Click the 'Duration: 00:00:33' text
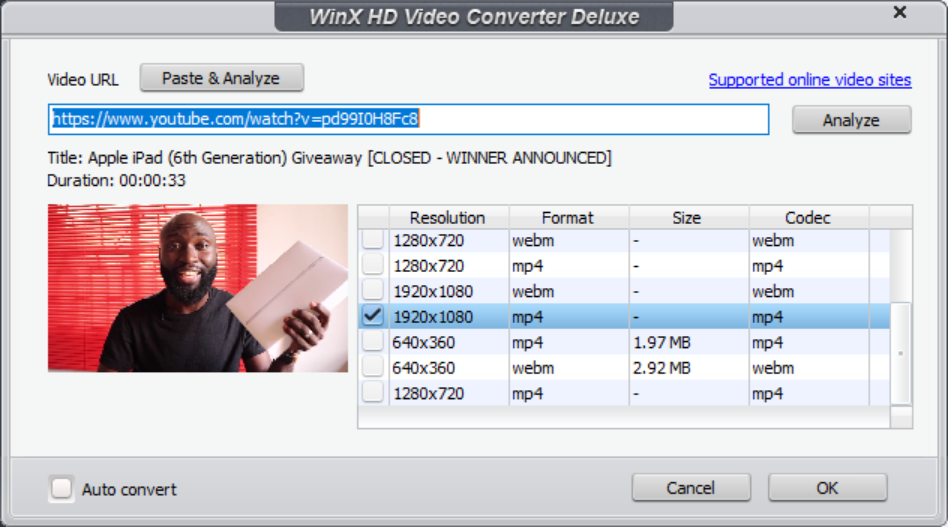948x527 pixels. click(117, 181)
